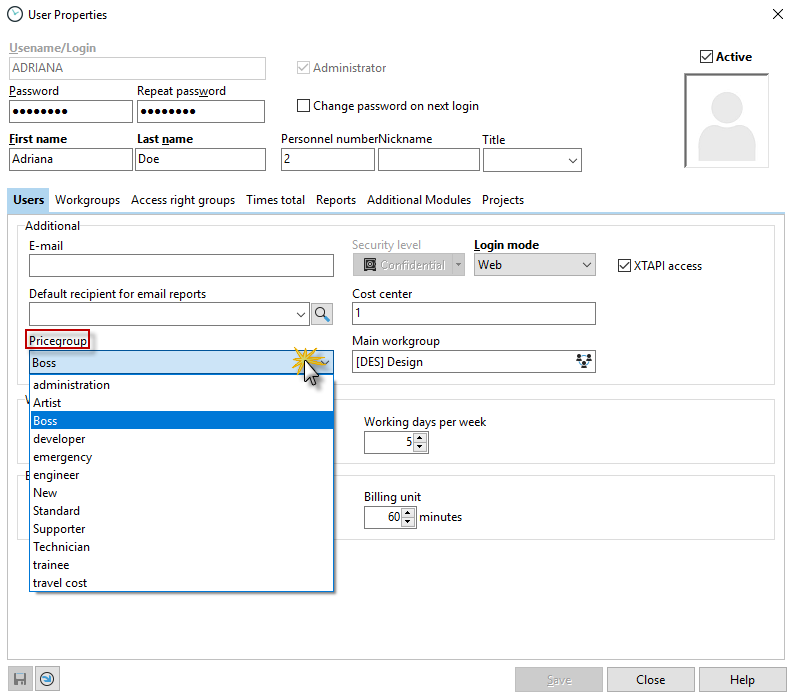Switch to the Workgroups tab

tap(87, 200)
